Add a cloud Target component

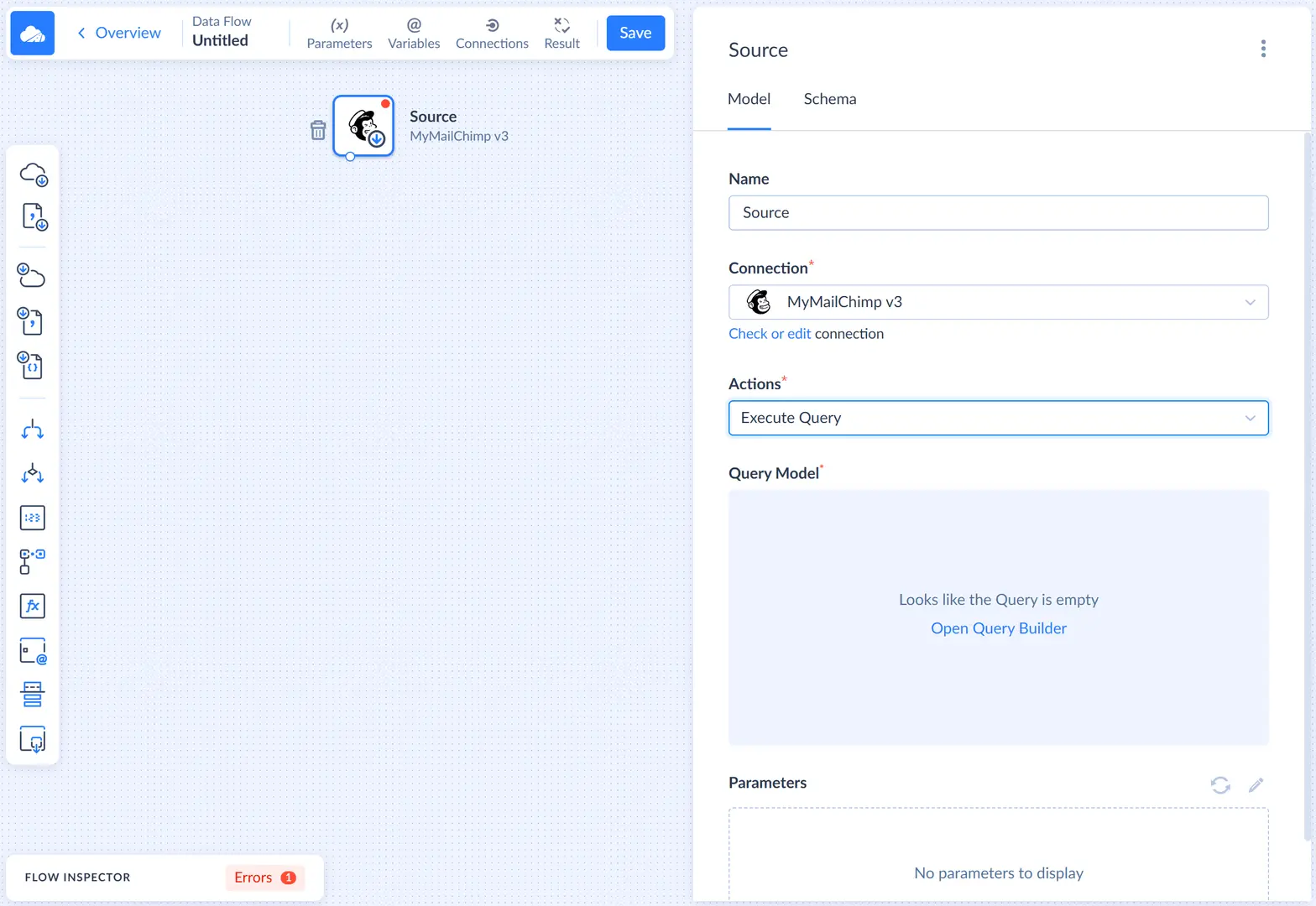coord(32,275)
